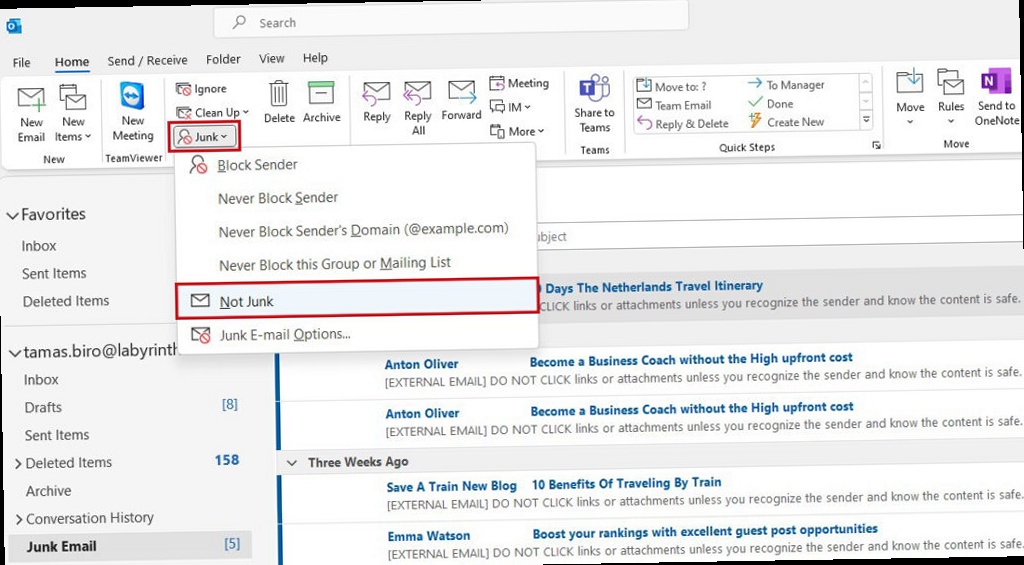Click the Delete icon in ribbon
The image size is (1024, 565).
click(x=279, y=96)
